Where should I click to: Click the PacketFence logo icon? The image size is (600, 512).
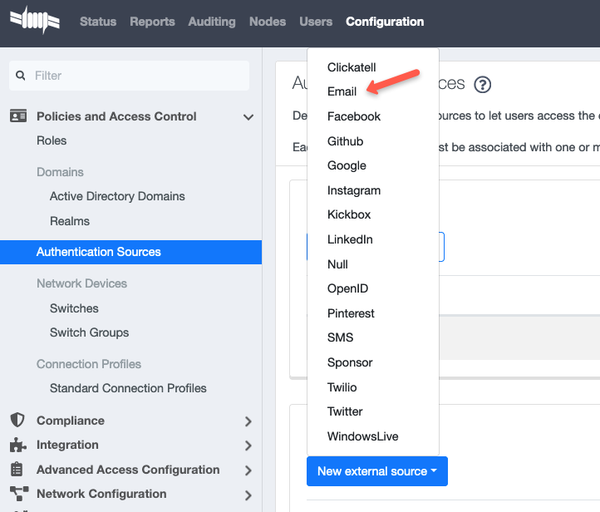[x=35, y=21]
